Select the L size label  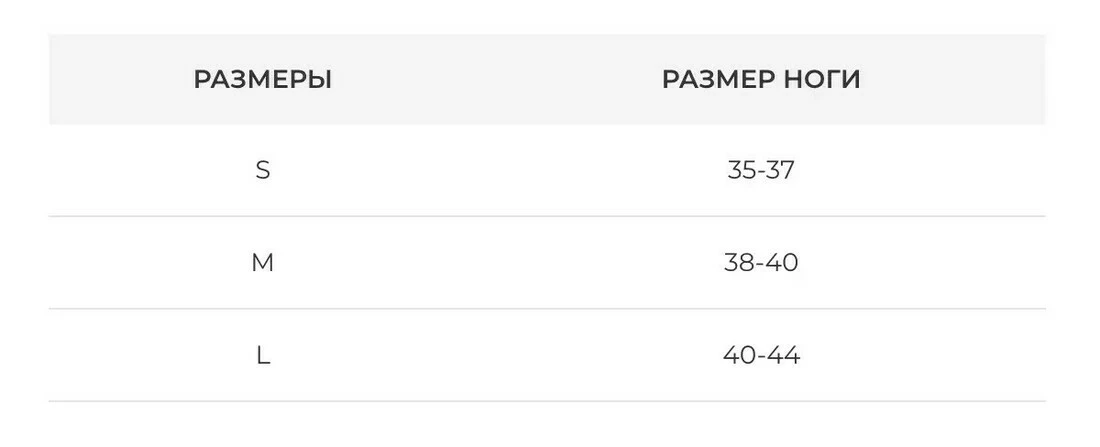click(262, 355)
